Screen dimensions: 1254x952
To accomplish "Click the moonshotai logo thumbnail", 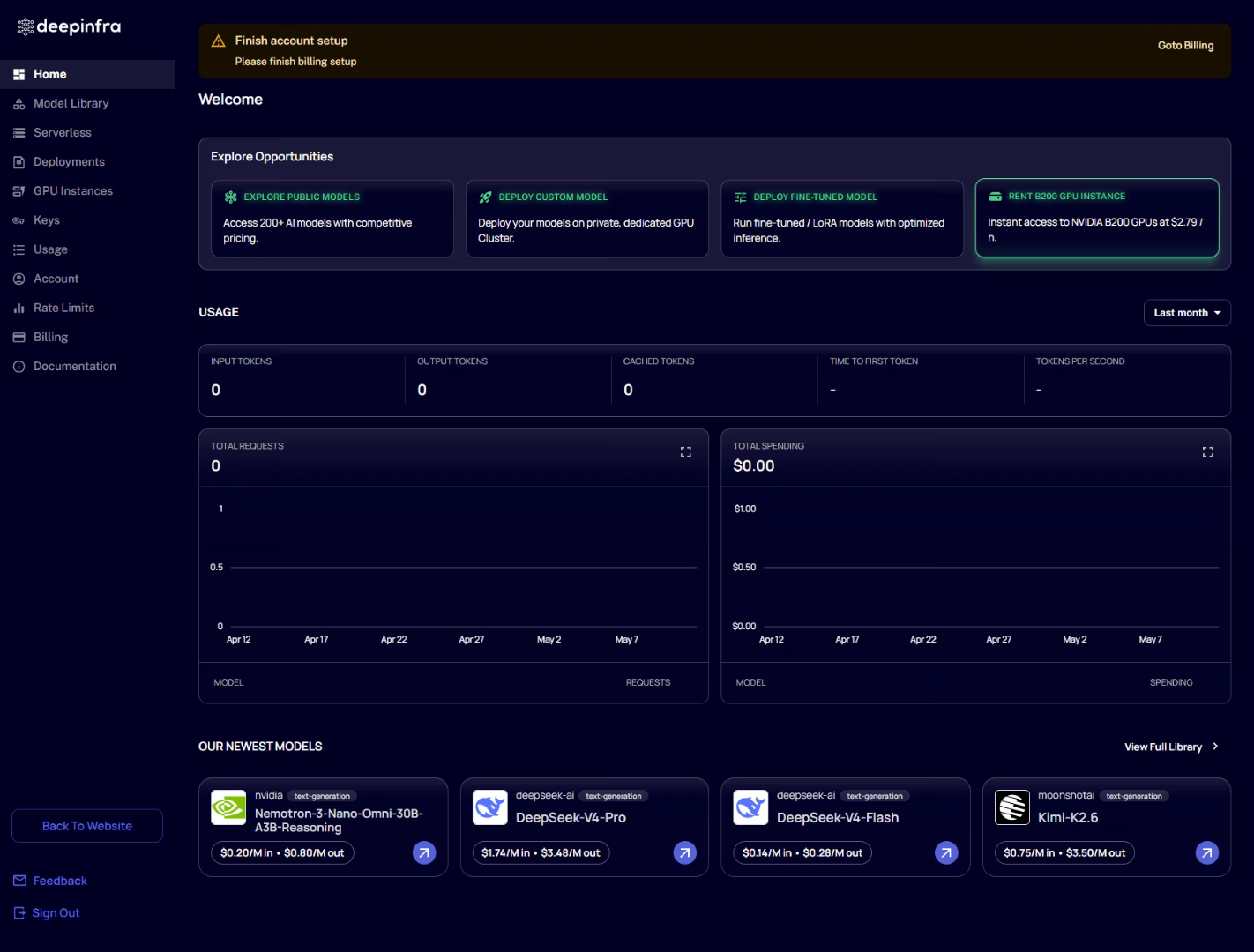I will [1012, 807].
